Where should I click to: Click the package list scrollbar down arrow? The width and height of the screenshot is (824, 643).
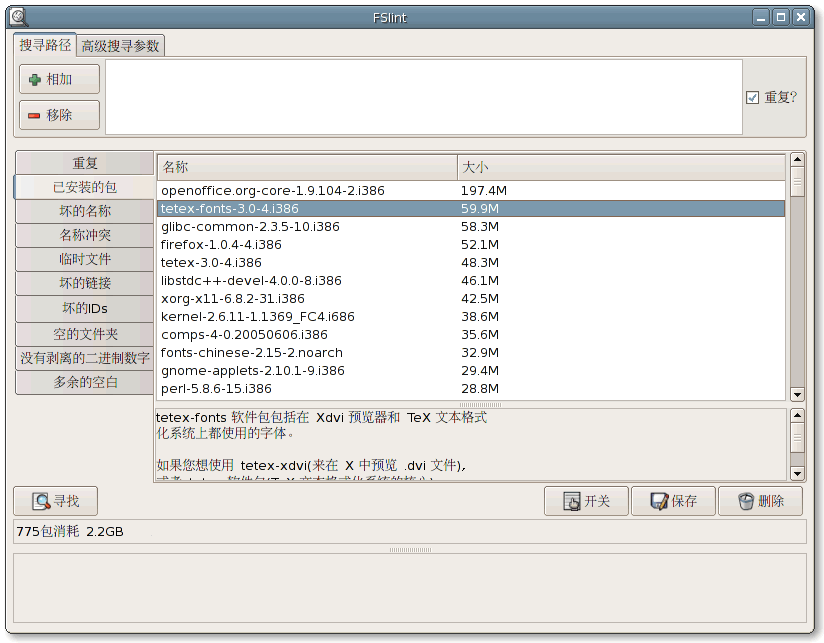[x=797, y=394]
